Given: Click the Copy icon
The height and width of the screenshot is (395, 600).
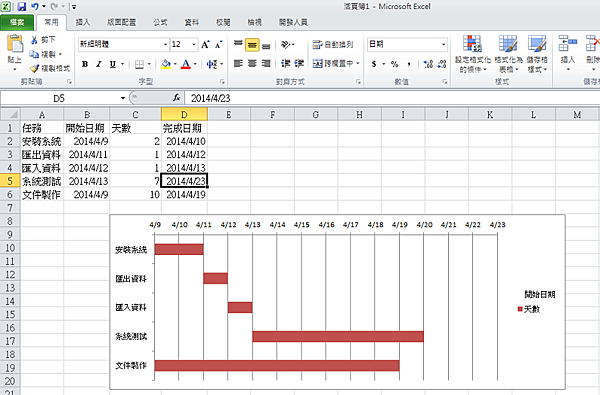Looking at the screenshot, I should pyautogui.click(x=34, y=54).
